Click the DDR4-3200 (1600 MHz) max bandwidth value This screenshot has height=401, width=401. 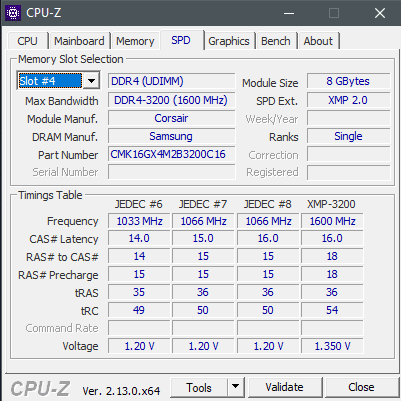(x=172, y=100)
